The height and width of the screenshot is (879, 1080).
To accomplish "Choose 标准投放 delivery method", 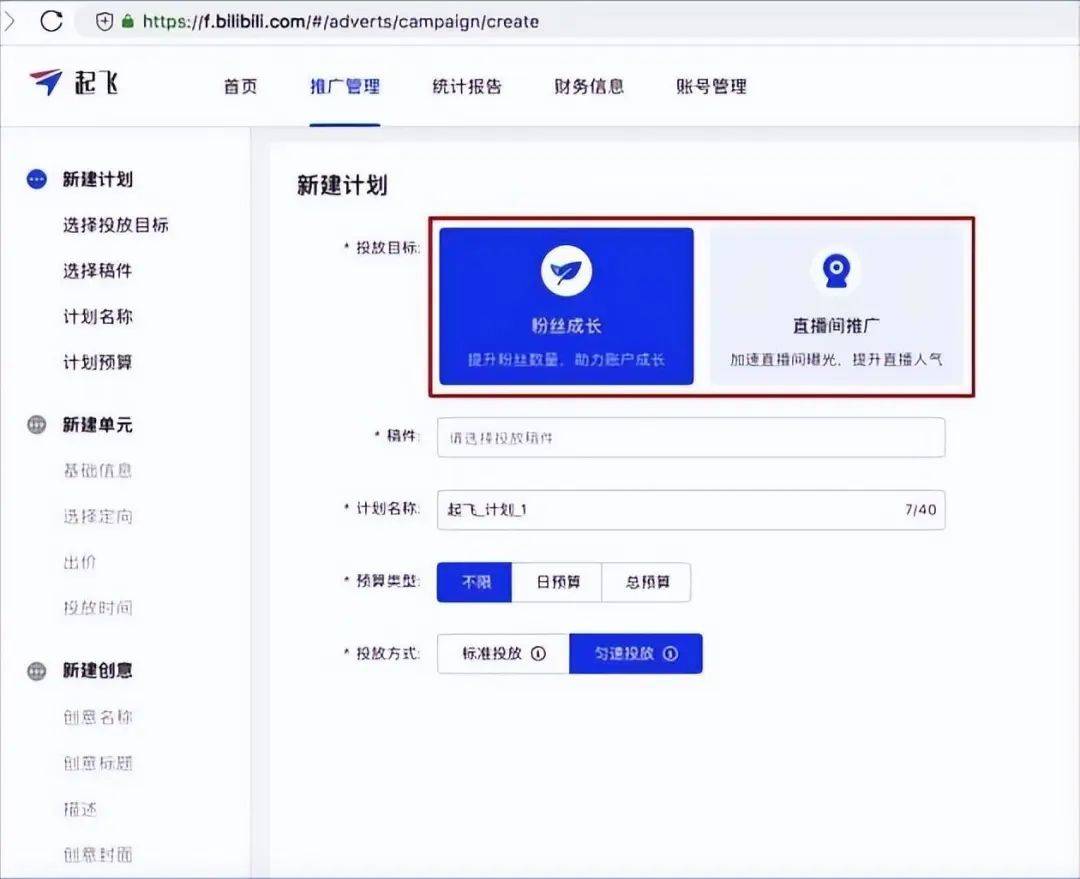I will 503,653.
